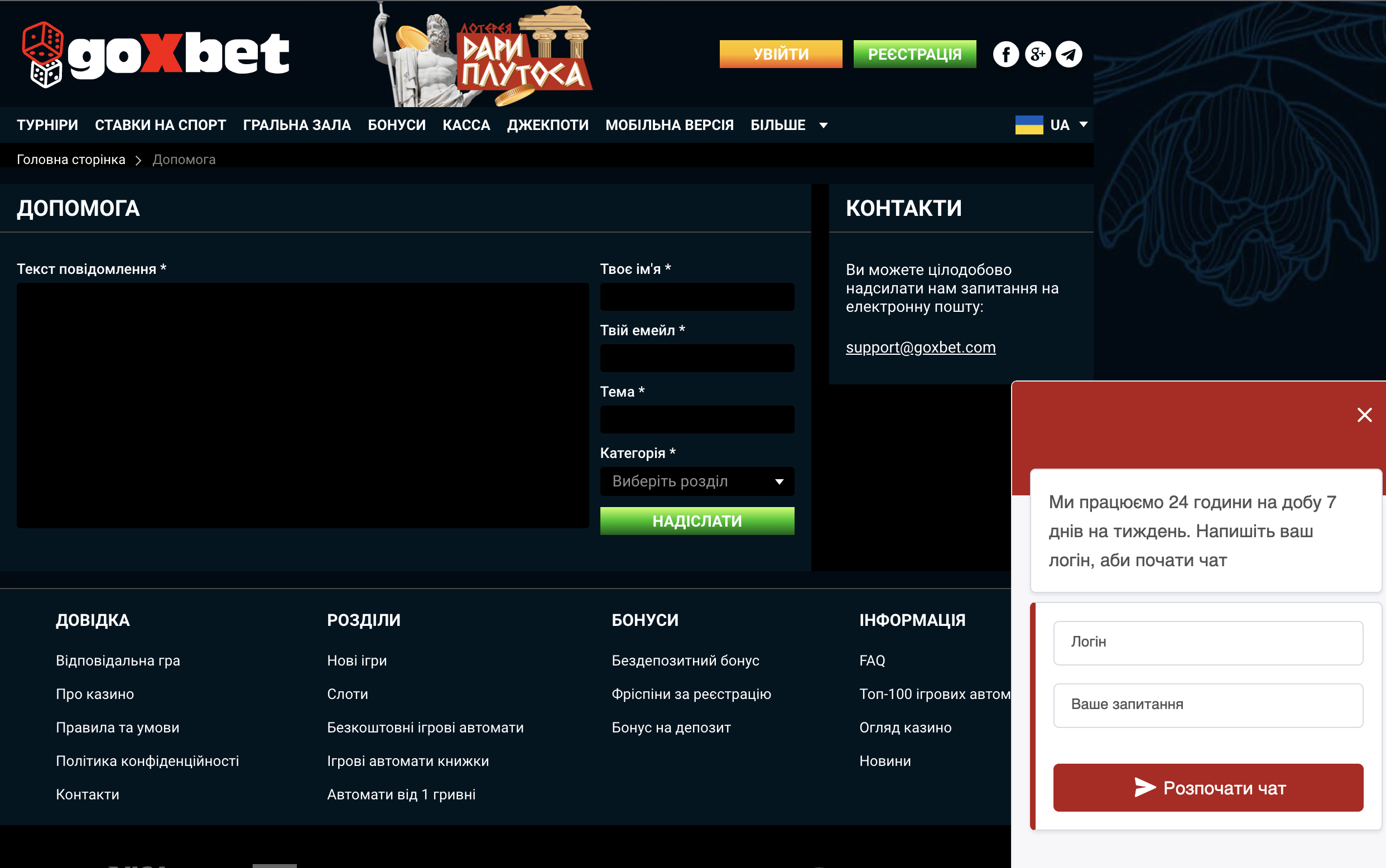Open Правила та умови link
The image size is (1386, 868).
pyautogui.click(x=117, y=728)
